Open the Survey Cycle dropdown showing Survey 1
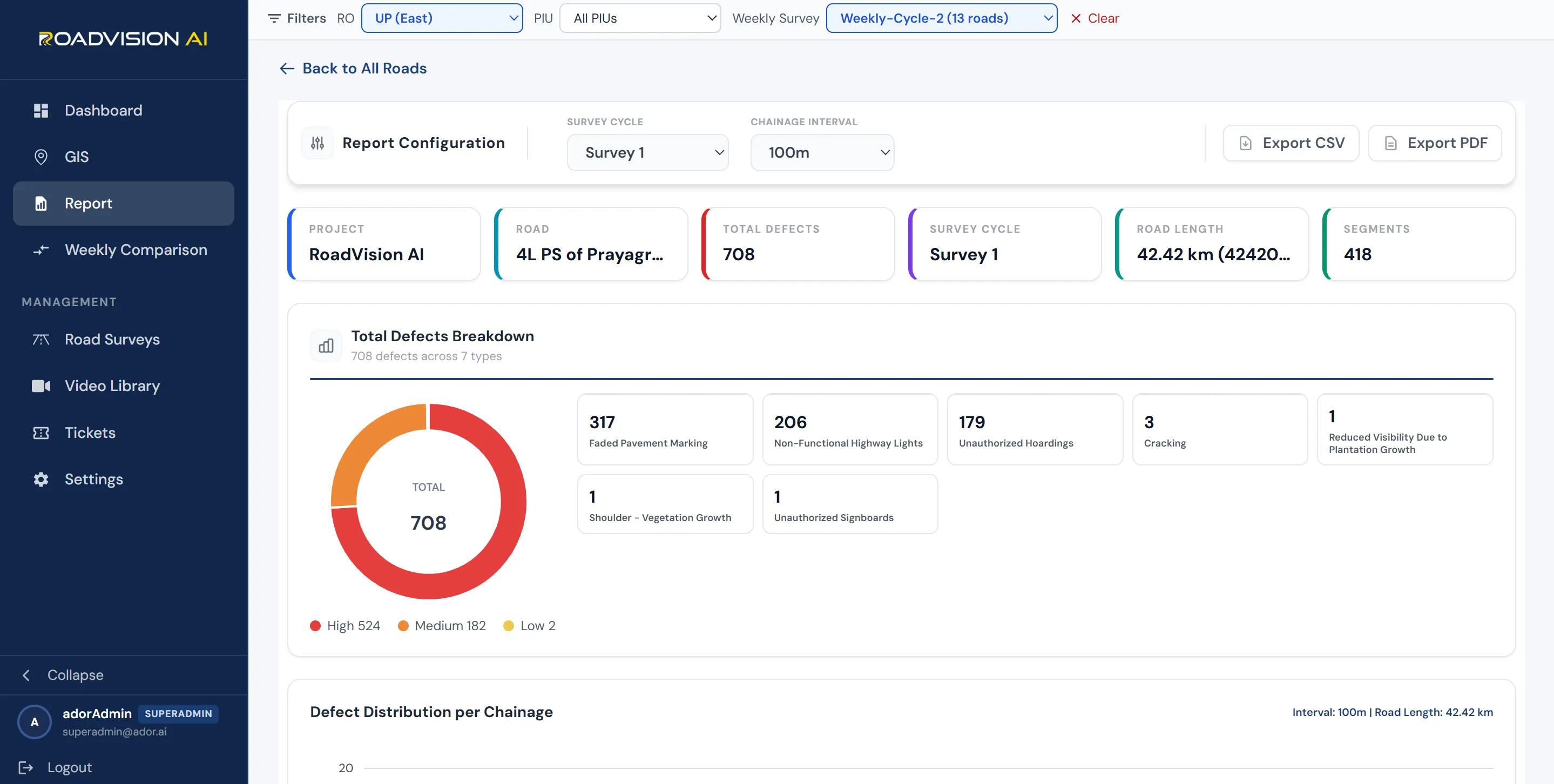Viewport: 1554px width, 784px height. (x=647, y=153)
